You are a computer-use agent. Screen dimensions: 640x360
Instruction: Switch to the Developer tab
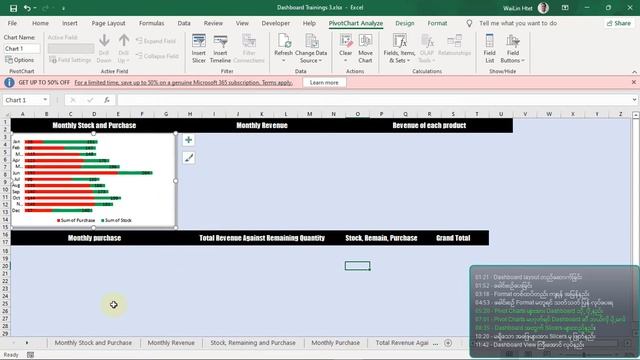point(276,23)
